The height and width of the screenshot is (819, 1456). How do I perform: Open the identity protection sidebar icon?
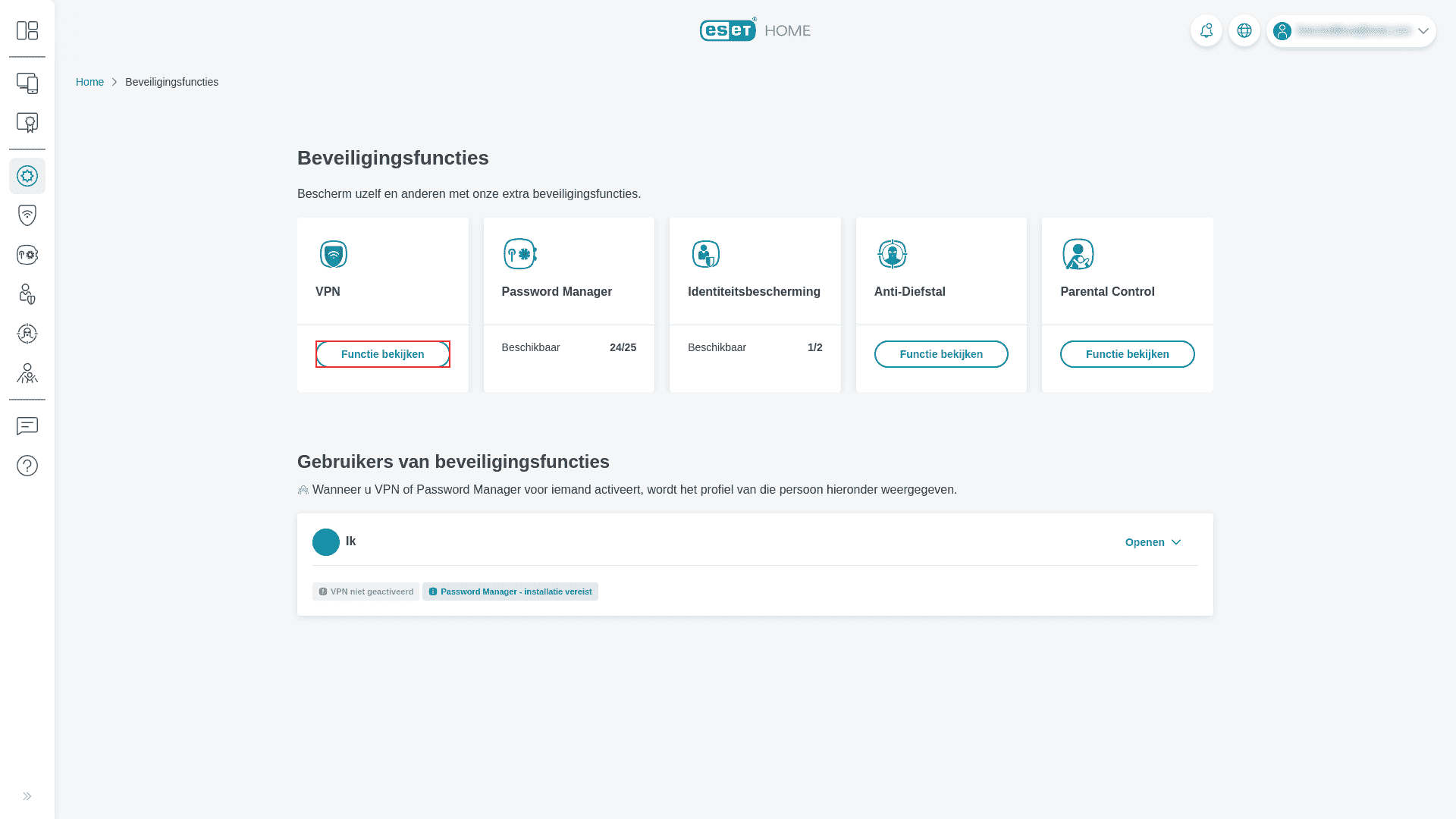click(x=27, y=294)
